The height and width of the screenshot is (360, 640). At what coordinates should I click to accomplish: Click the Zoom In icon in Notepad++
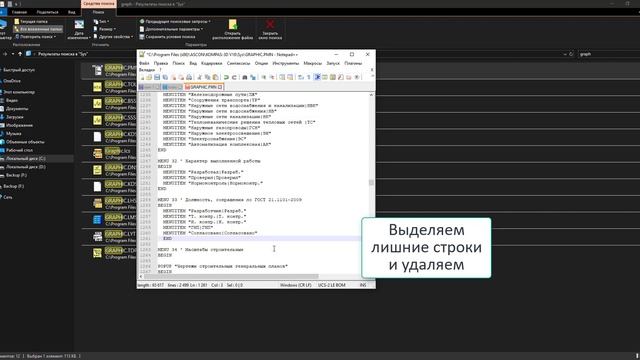coord(263,77)
